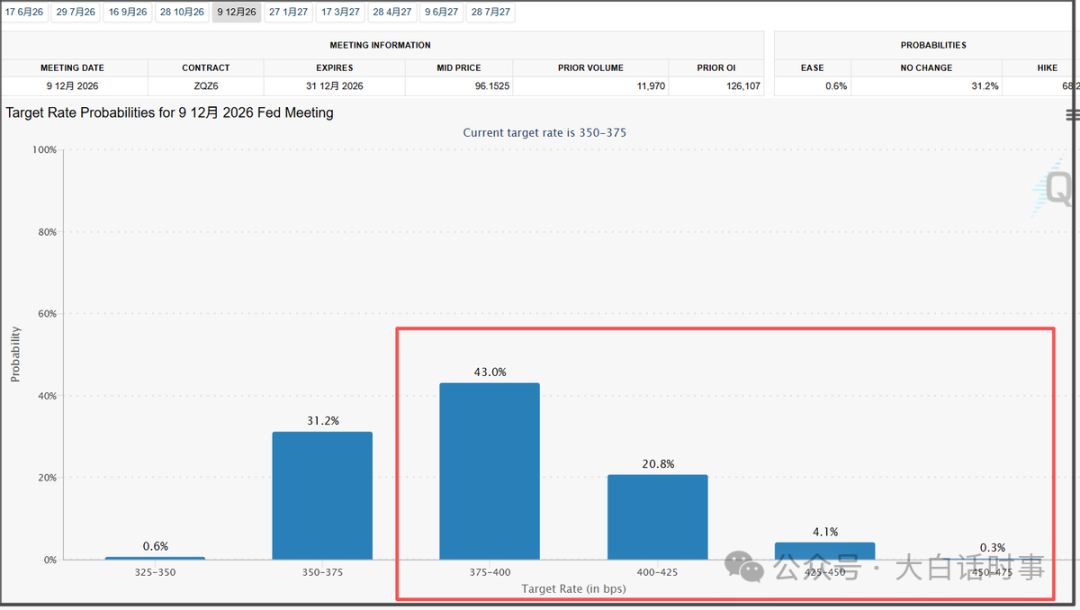Select the 17 6月26 meeting tab
Image resolution: width=1080 pixels, height=610 pixels.
pos(24,12)
